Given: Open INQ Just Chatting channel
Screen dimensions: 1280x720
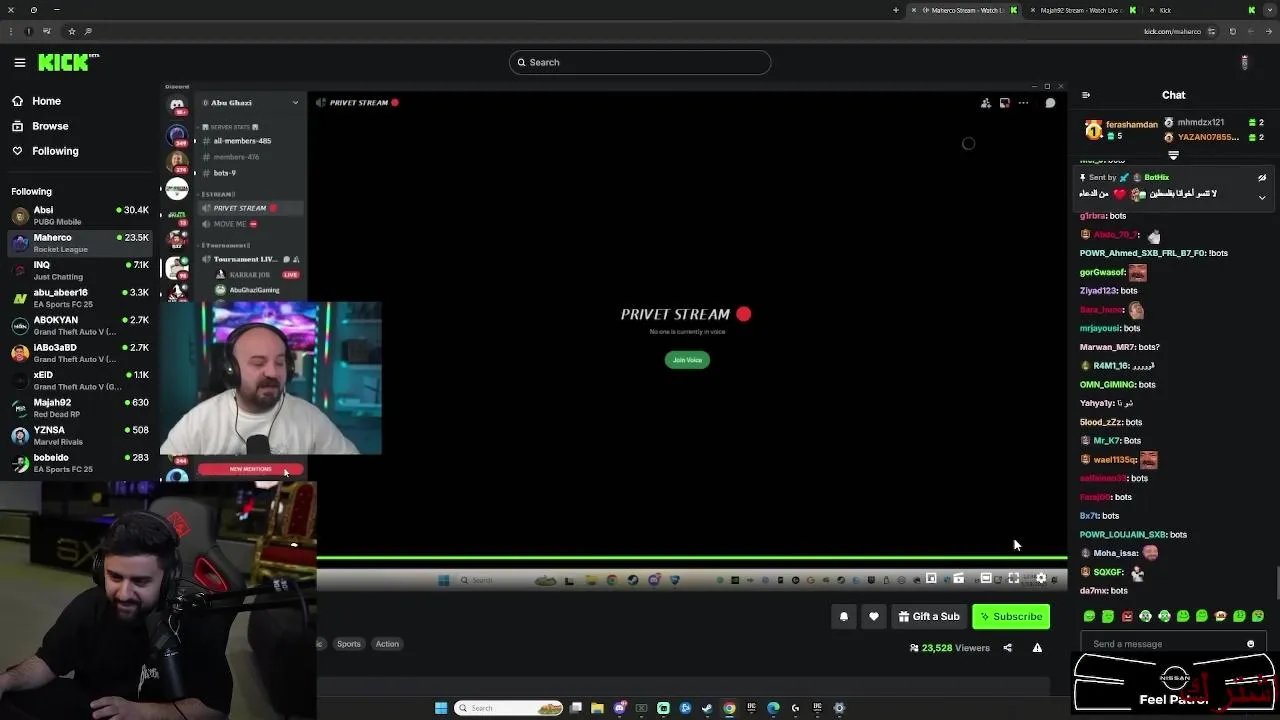Looking at the screenshot, I should click(x=80, y=271).
